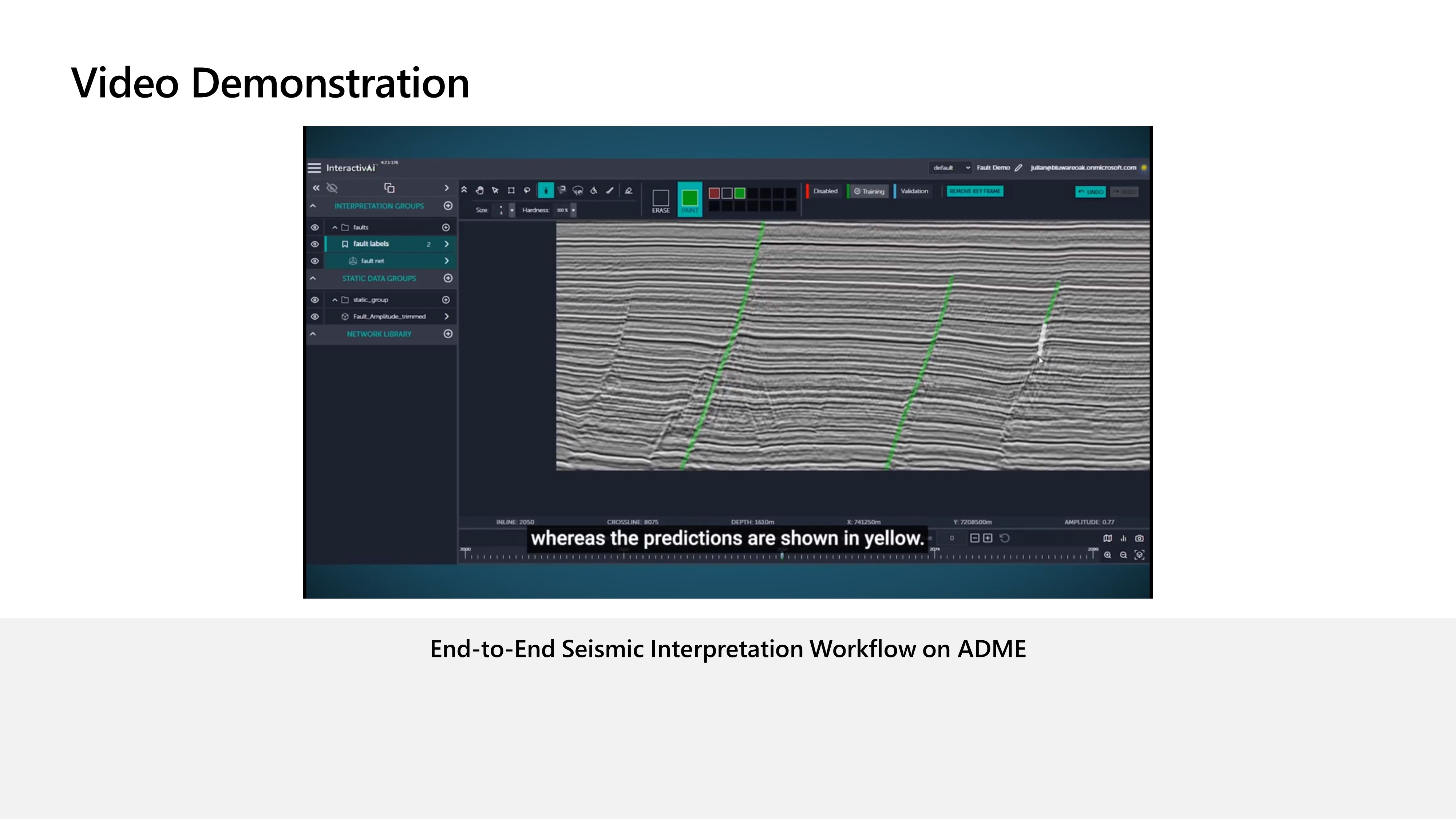The image size is (1456, 819).
Task: Set key frame mode to Disabled
Action: 825,191
